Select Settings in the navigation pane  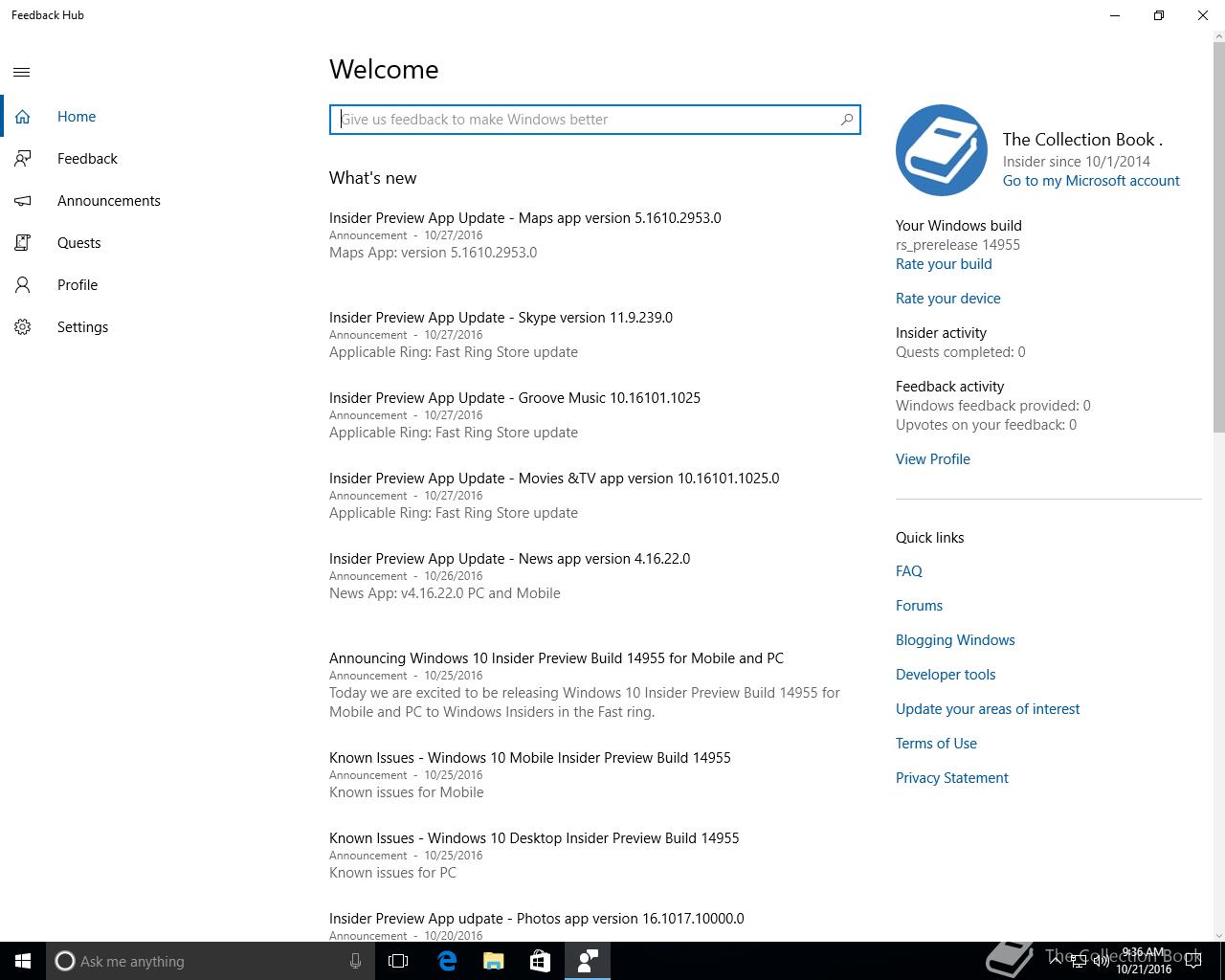click(153, 327)
